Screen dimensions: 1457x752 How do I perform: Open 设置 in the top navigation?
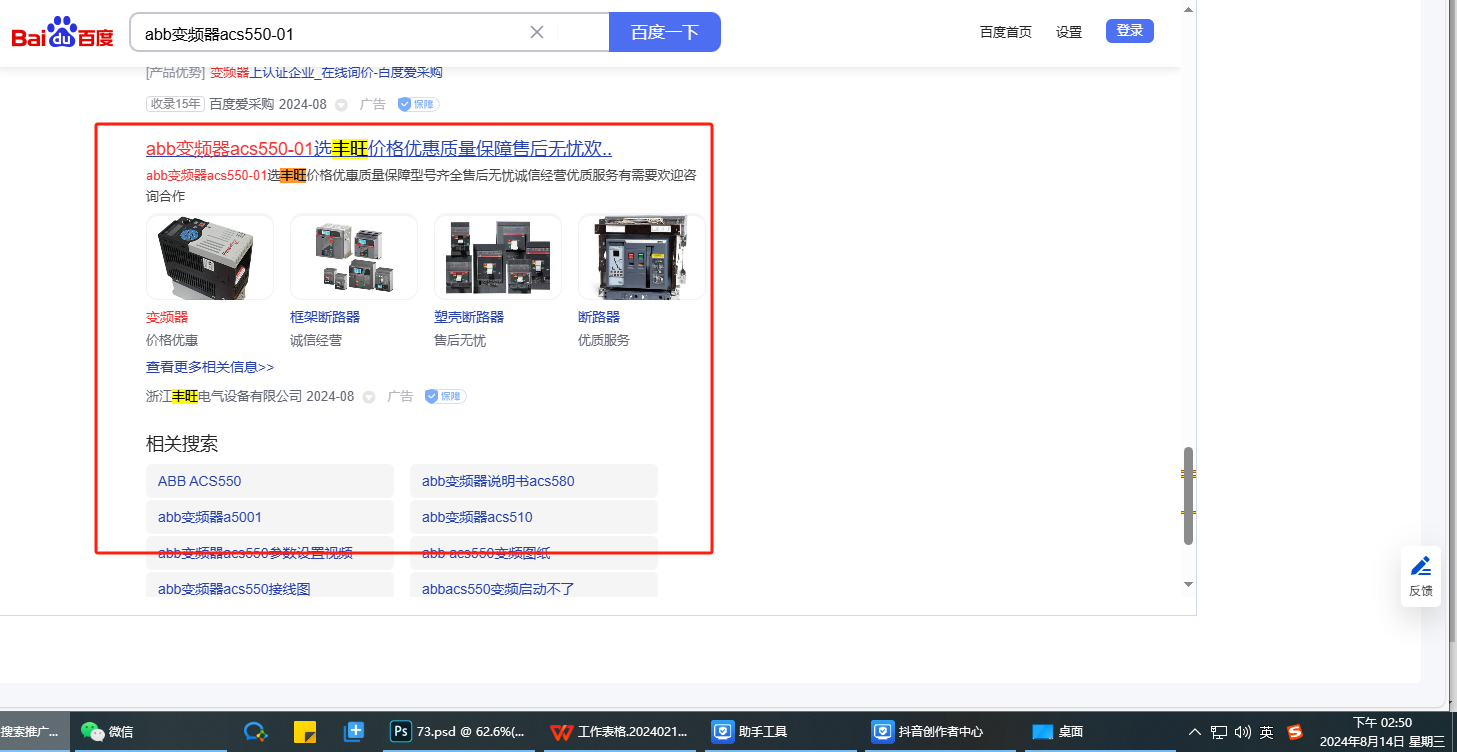pyautogui.click(x=1069, y=32)
